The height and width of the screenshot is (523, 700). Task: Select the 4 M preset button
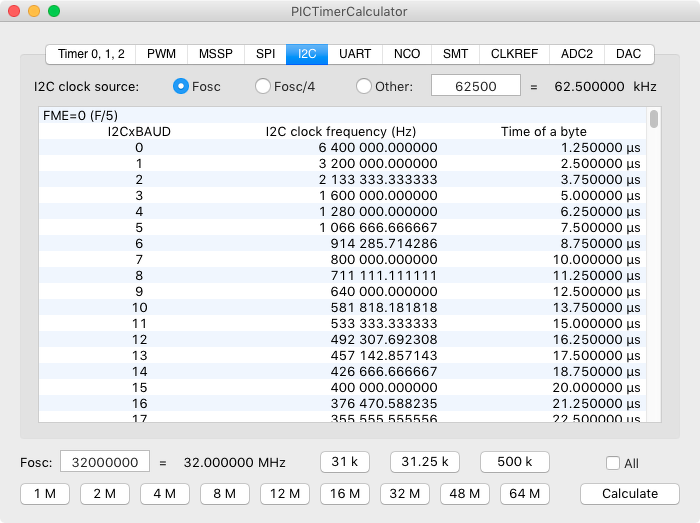click(x=165, y=494)
